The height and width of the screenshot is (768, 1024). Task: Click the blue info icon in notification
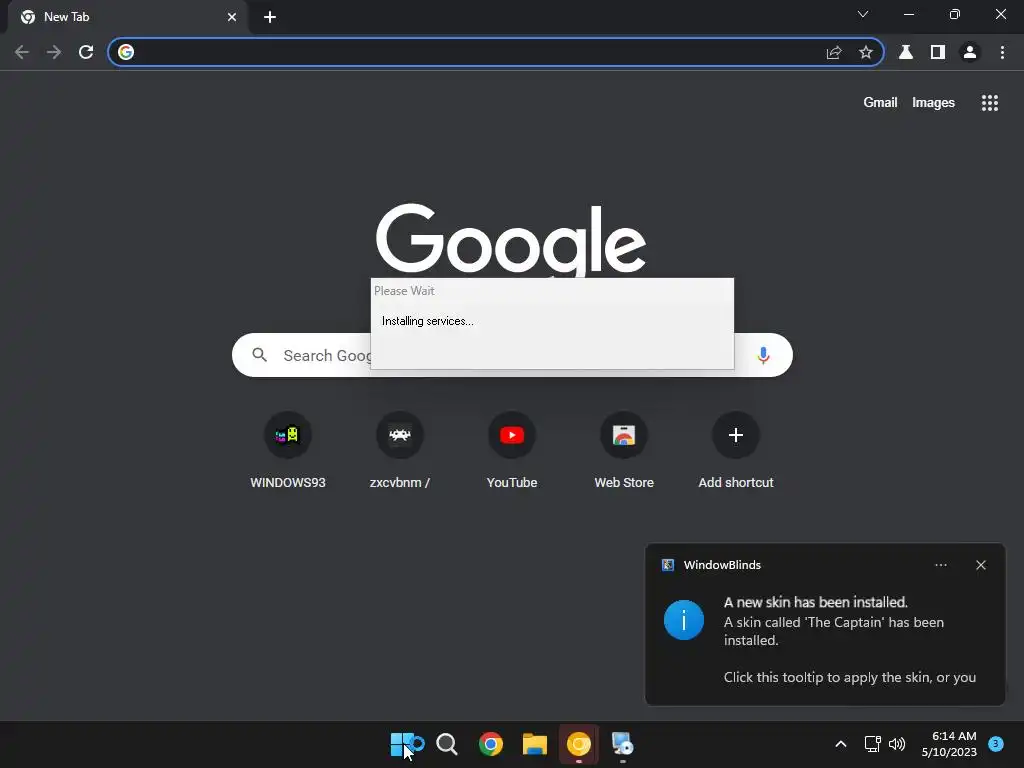click(x=684, y=620)
